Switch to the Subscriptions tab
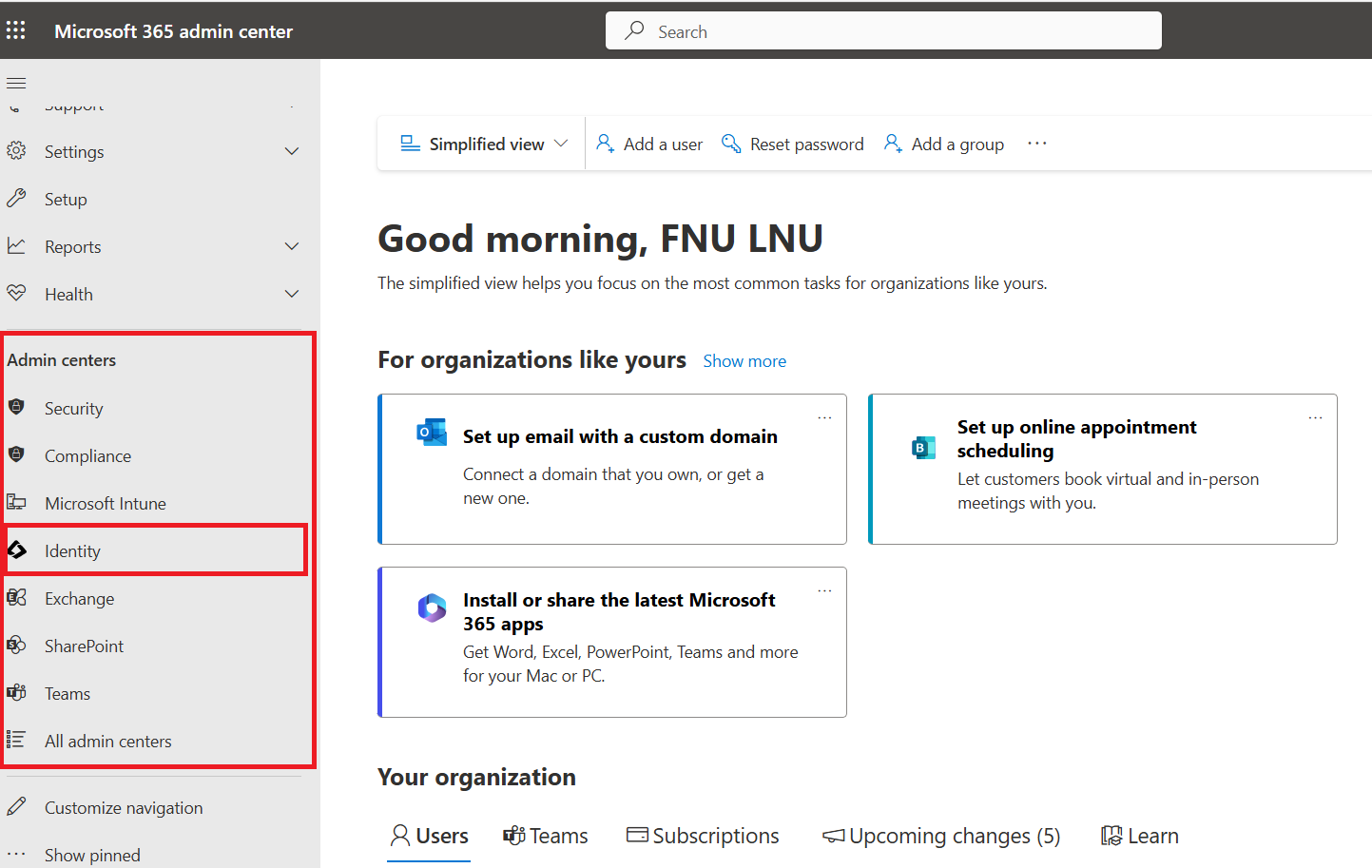The width and height of the screenshot is (1372, 868). point(703,836)
